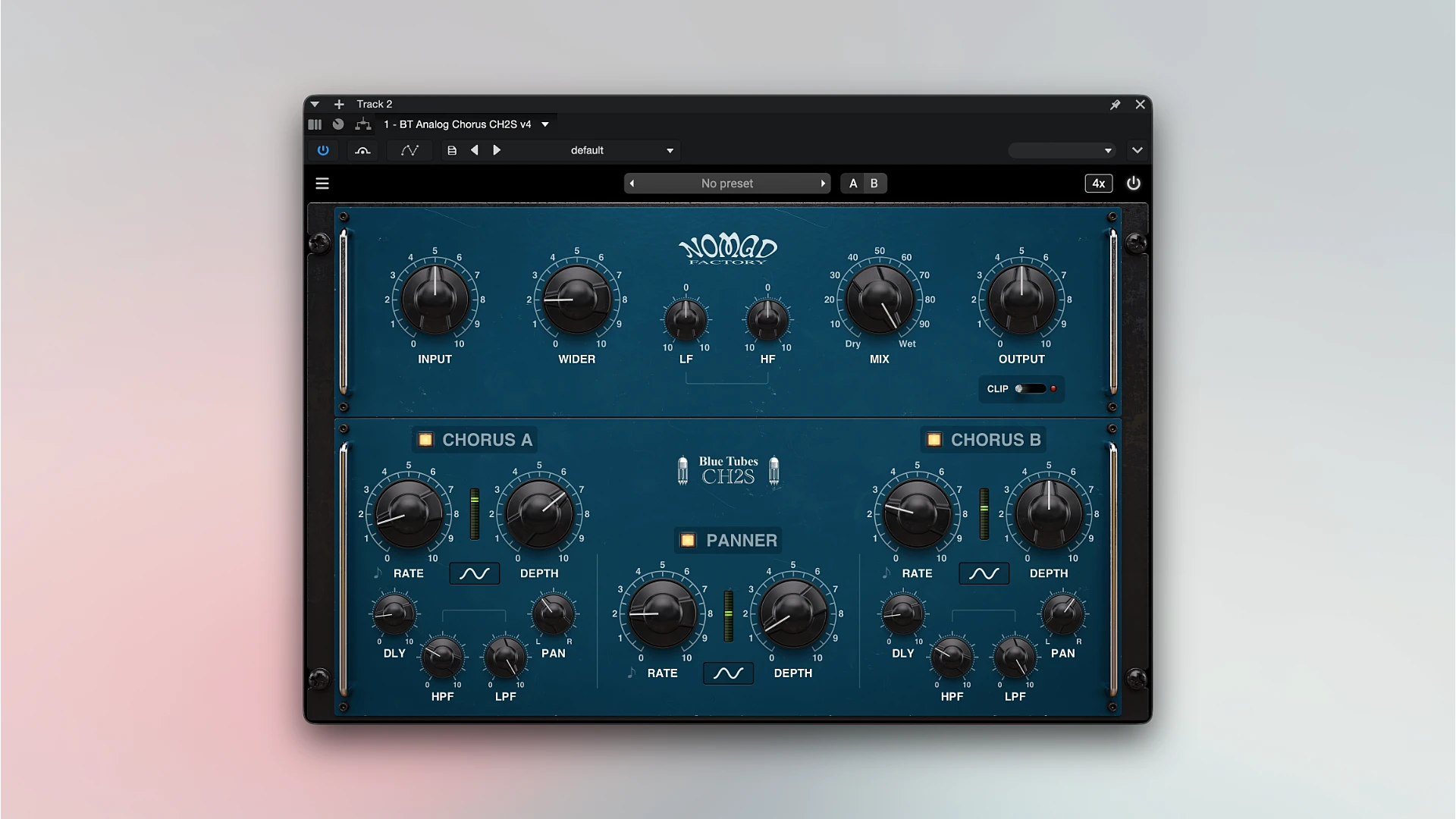Viewport: 1456px width, 819px height.
Task: Click the save preset icon
Action: click(452, 150)
